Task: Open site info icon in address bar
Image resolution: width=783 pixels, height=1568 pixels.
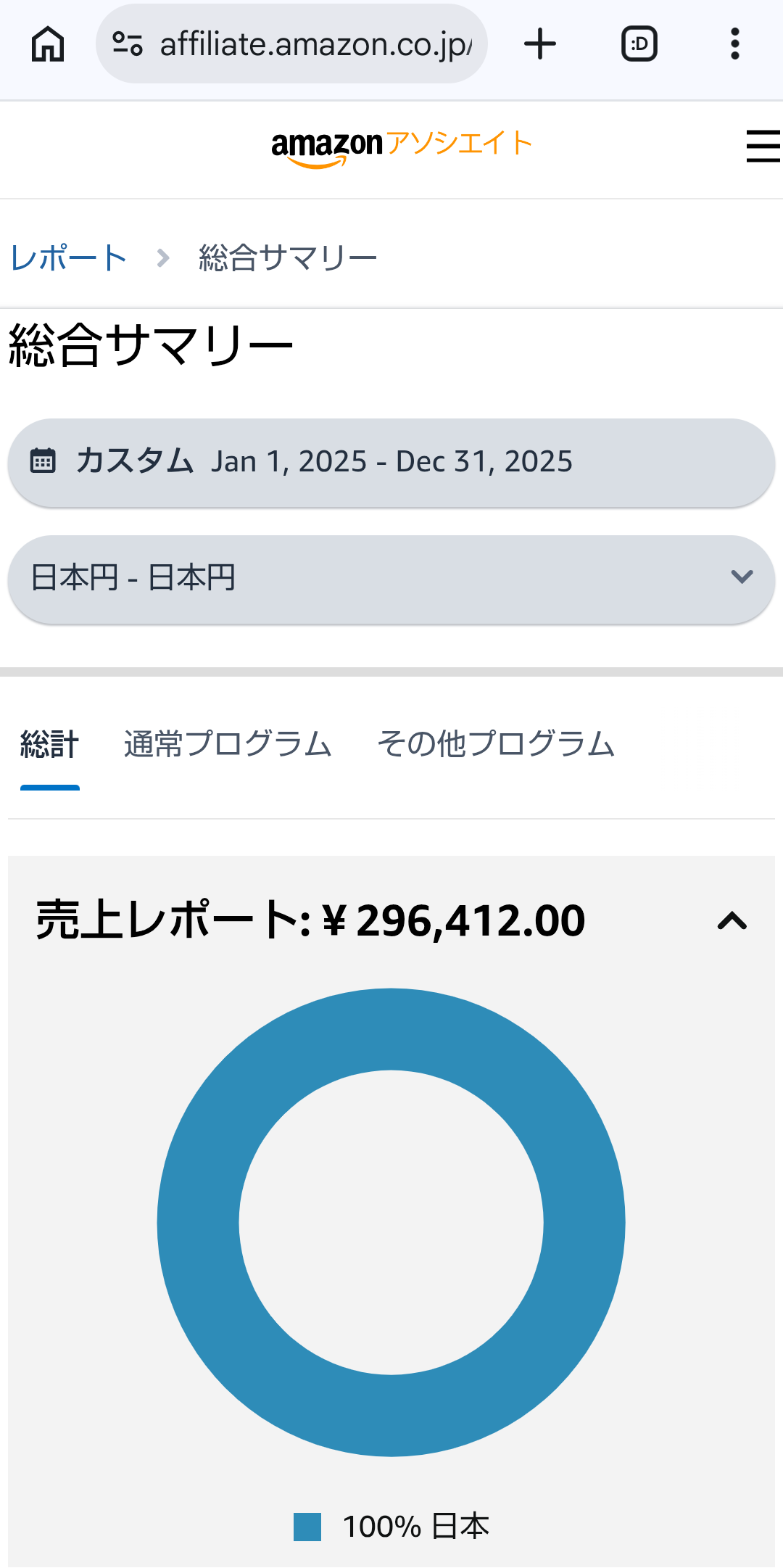Action: coord(128,44)
